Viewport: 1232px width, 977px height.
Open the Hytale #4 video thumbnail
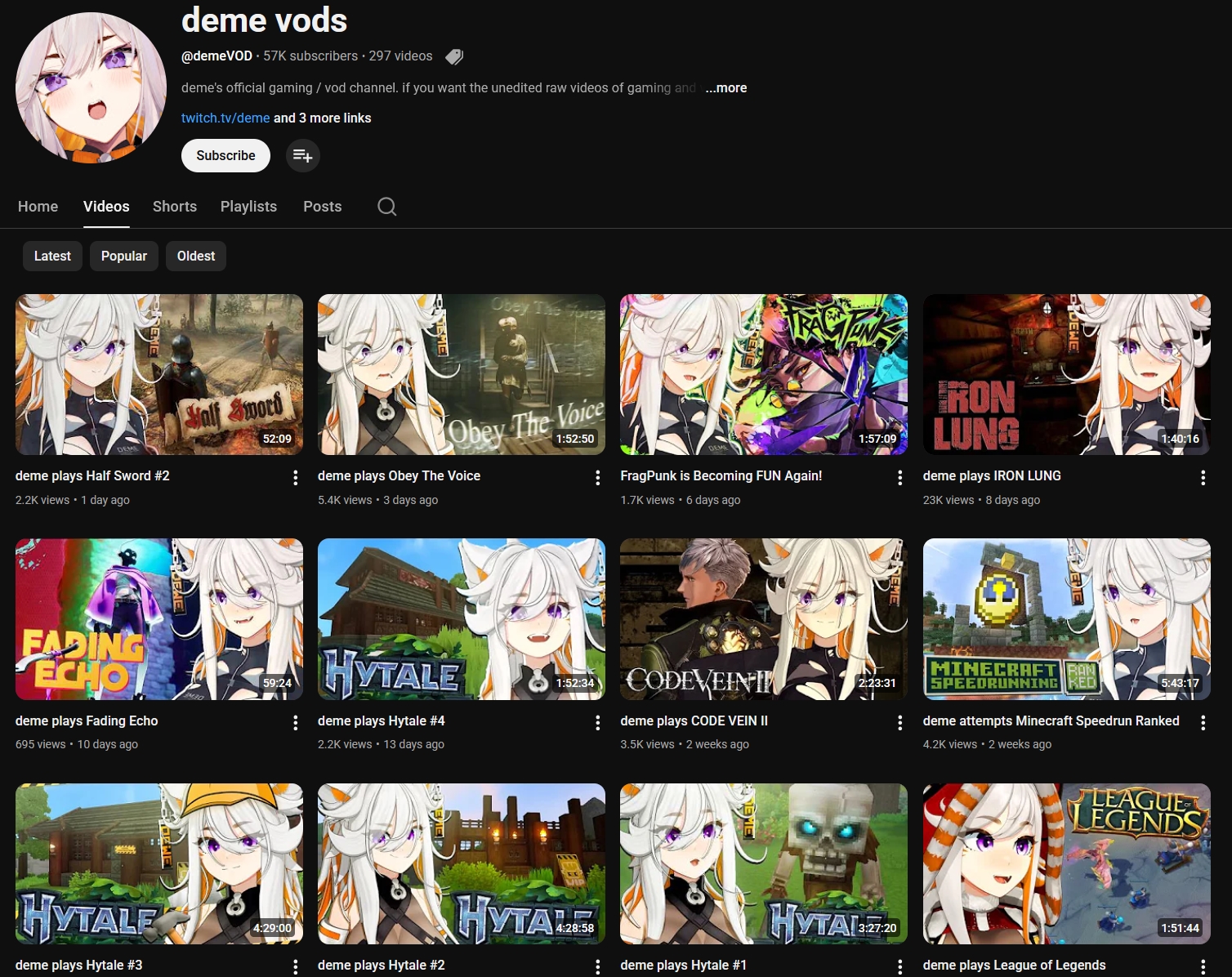[462, 619]
